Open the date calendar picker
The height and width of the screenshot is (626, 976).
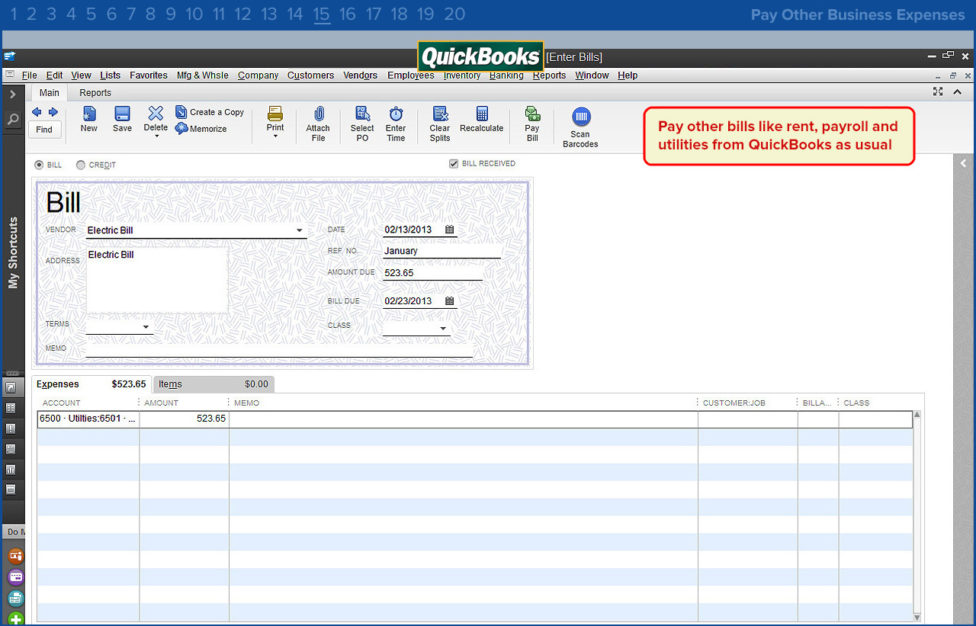449,230
